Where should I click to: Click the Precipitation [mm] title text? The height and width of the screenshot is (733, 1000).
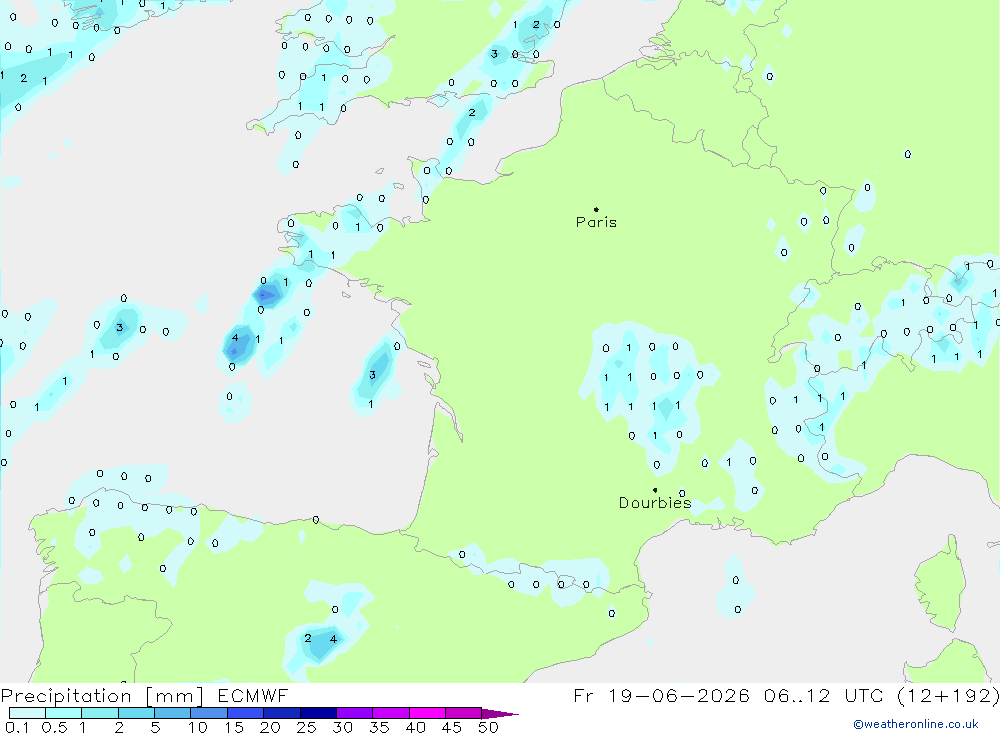[x=102, y=696]
